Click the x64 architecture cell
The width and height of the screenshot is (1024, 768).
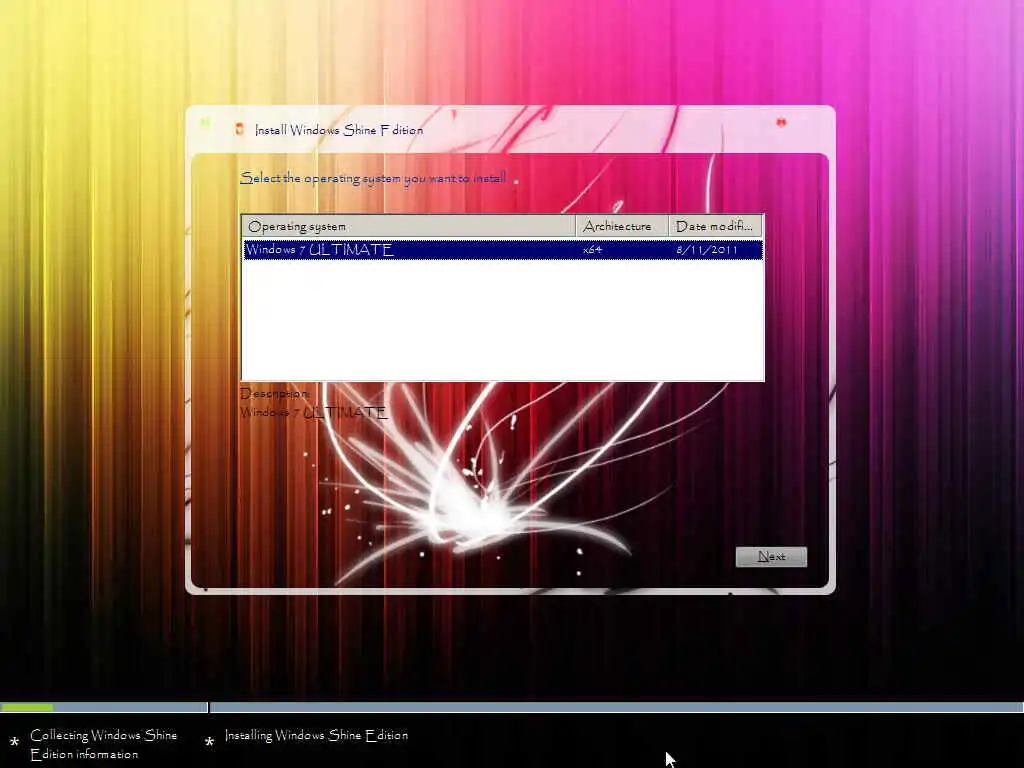click(592, 249)
